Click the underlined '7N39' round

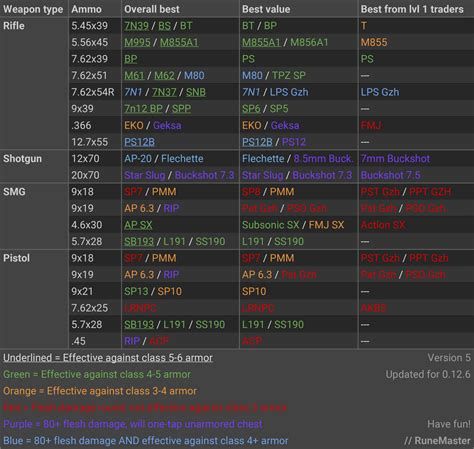136,26
